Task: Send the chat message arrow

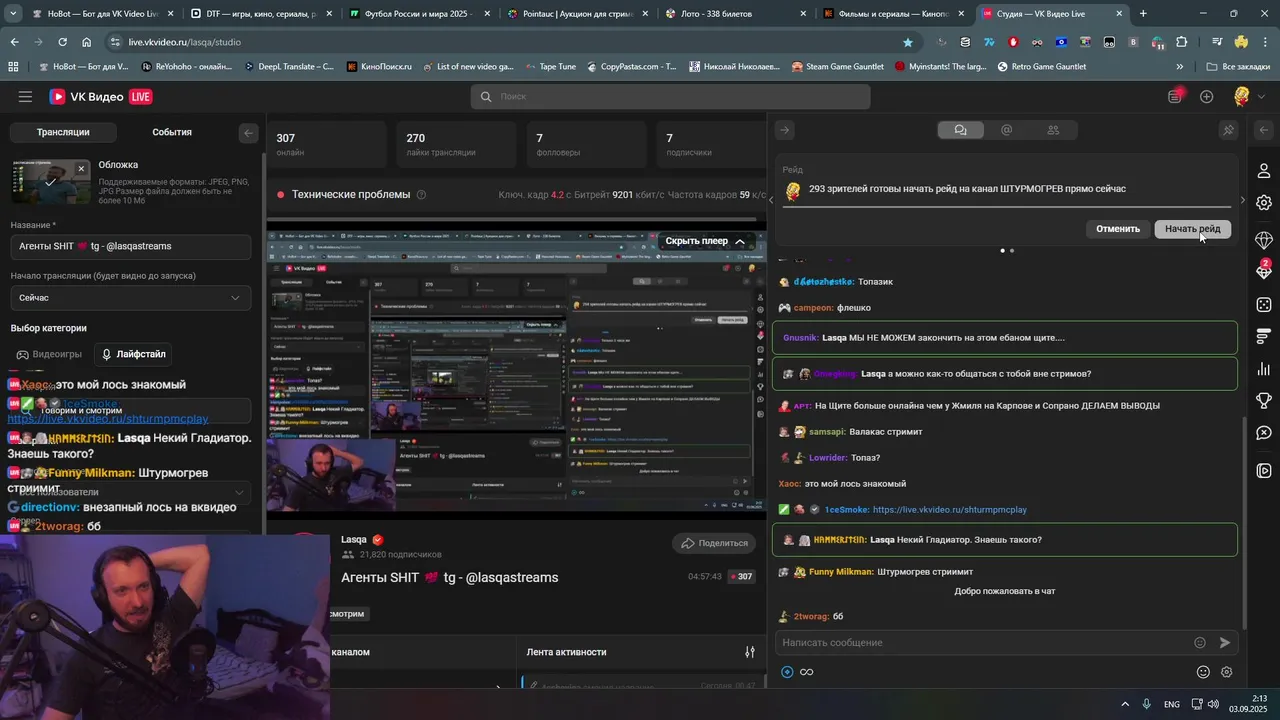Action: (1224, 643)
